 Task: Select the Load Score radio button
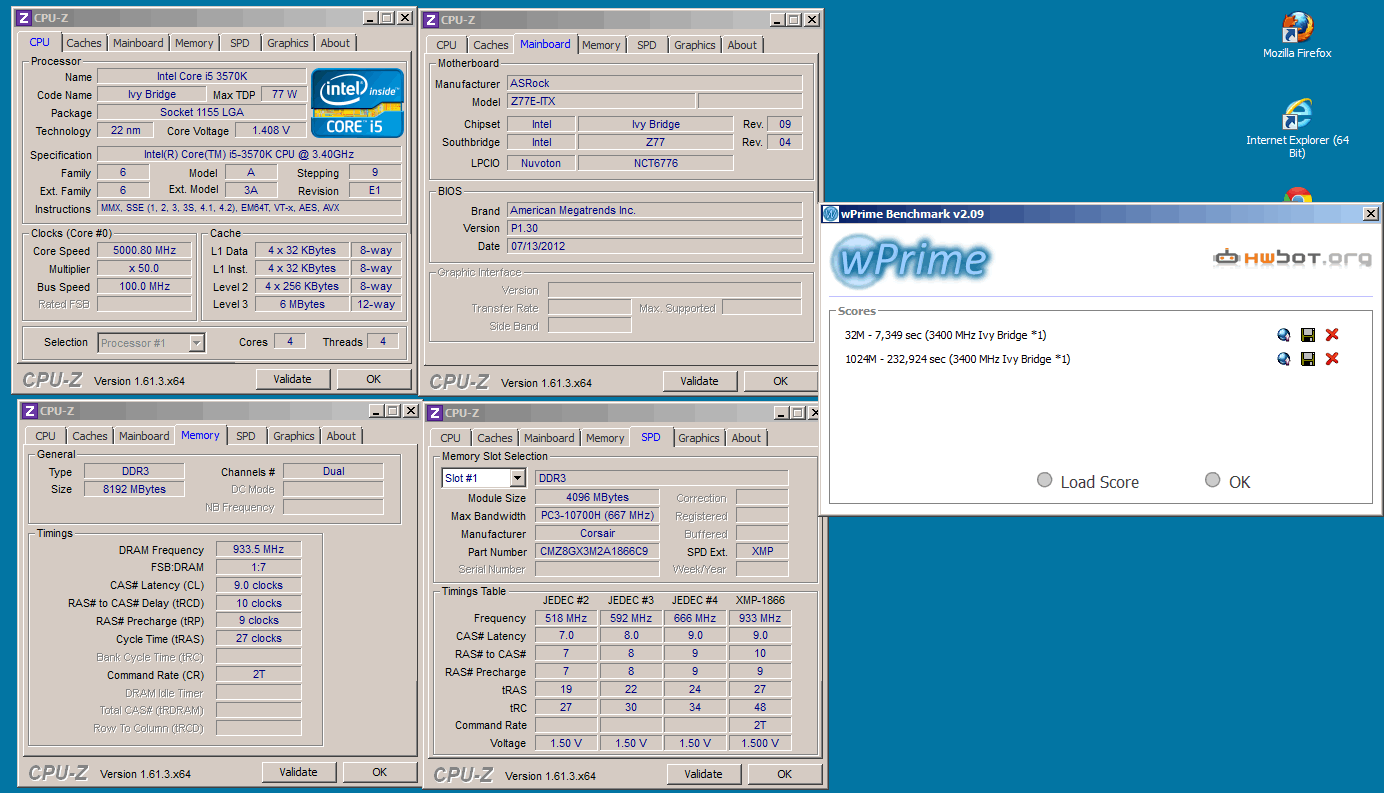[1045, 480]
